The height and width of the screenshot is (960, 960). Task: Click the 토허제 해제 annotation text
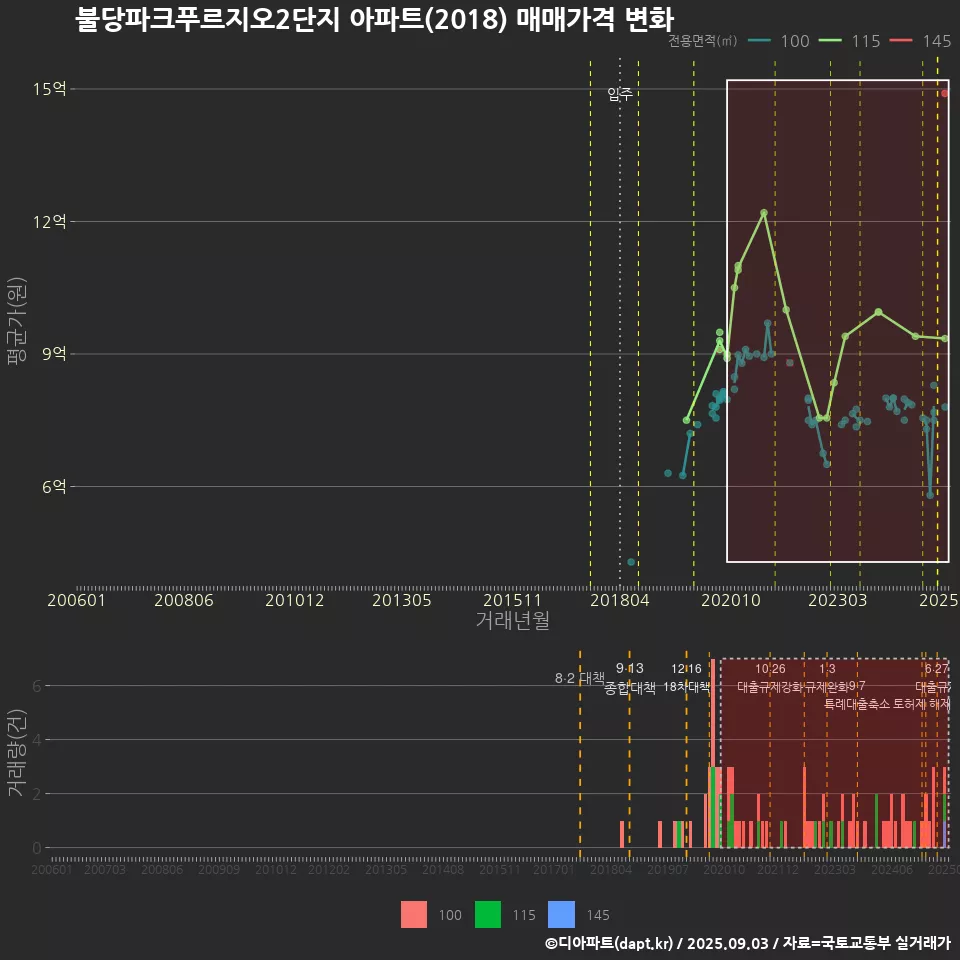921,704
